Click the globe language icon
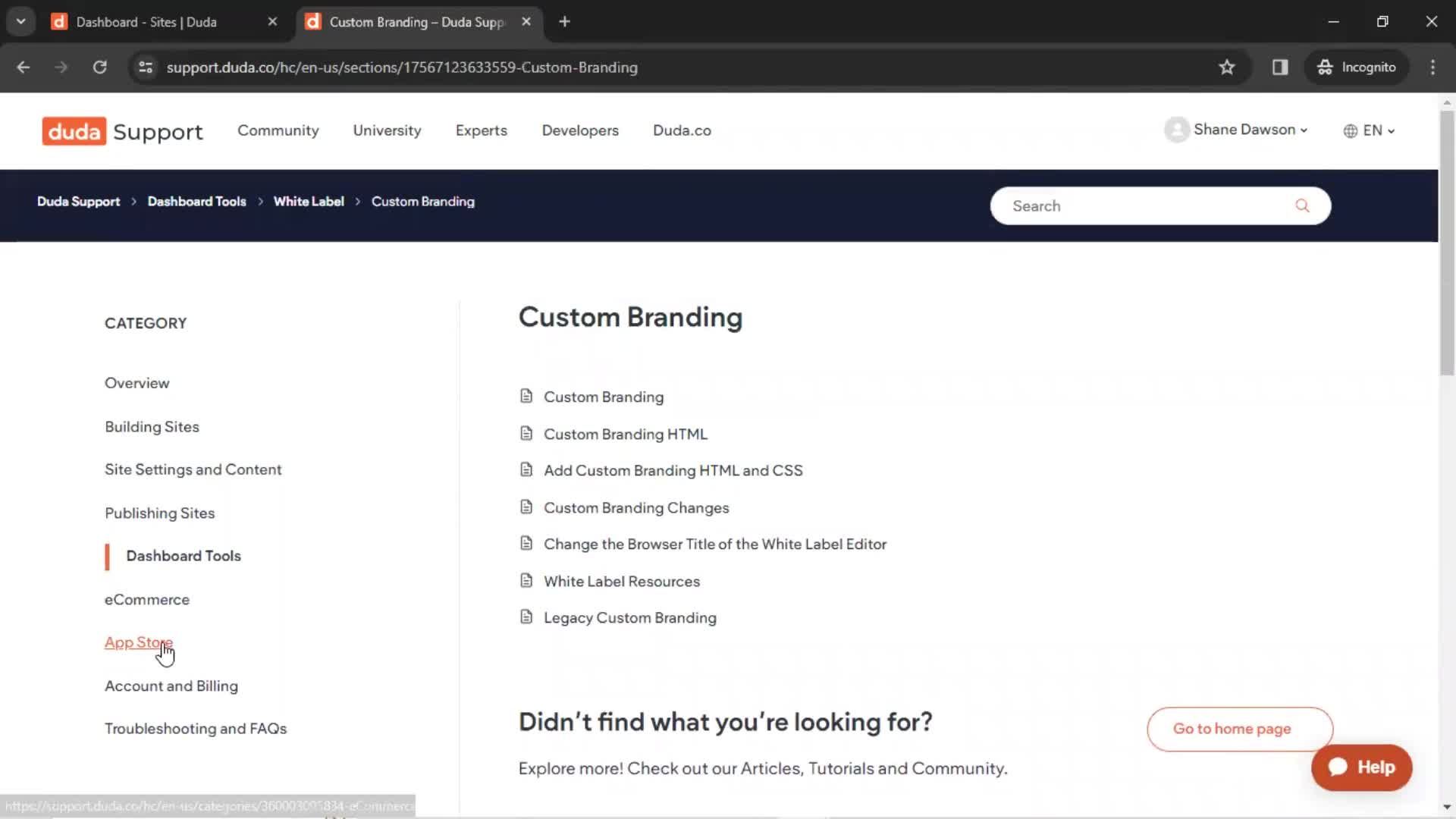This screenshot has width=1456, height=819. coord(1351,131)
